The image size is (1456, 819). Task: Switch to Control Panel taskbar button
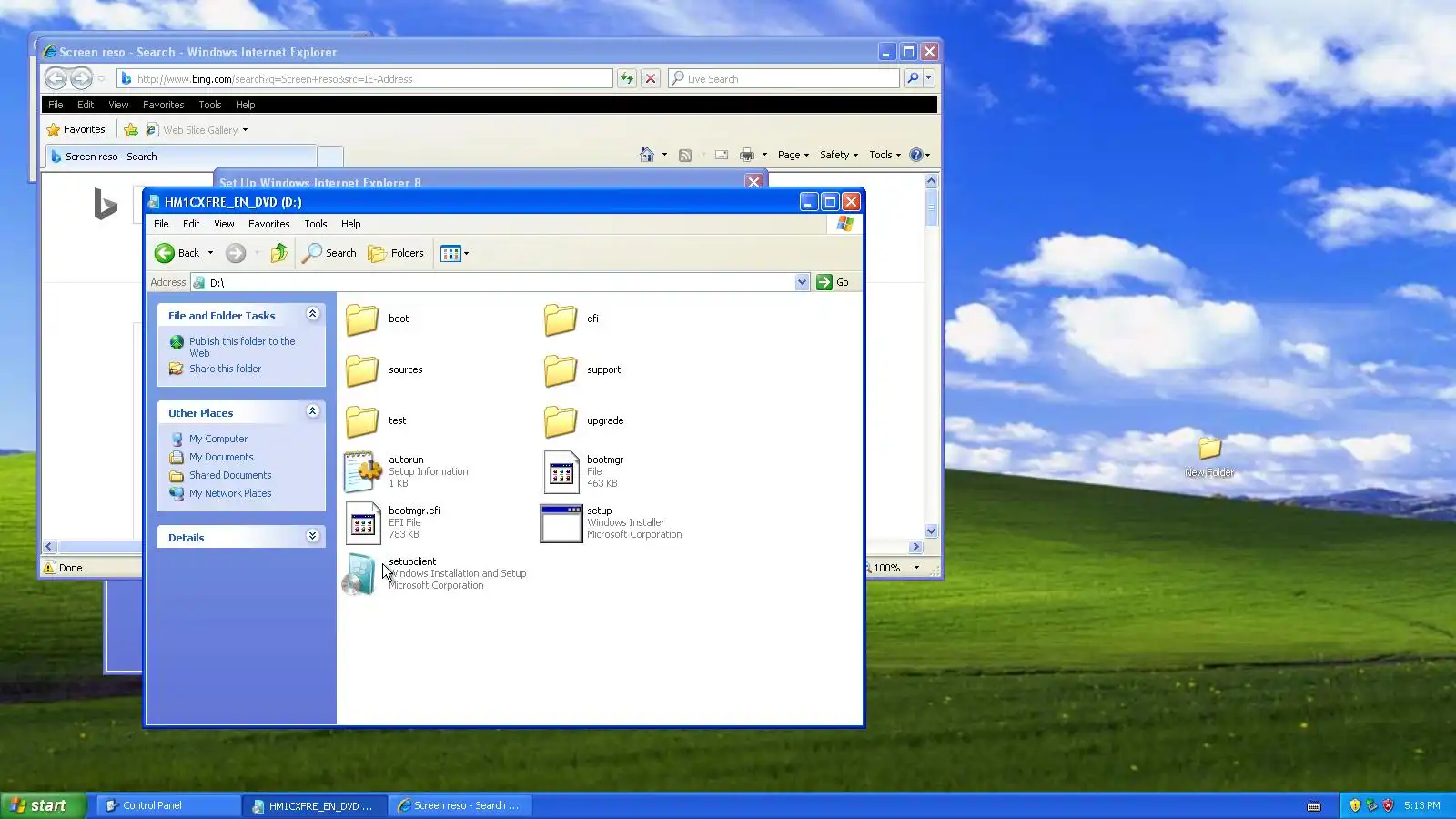167,805
